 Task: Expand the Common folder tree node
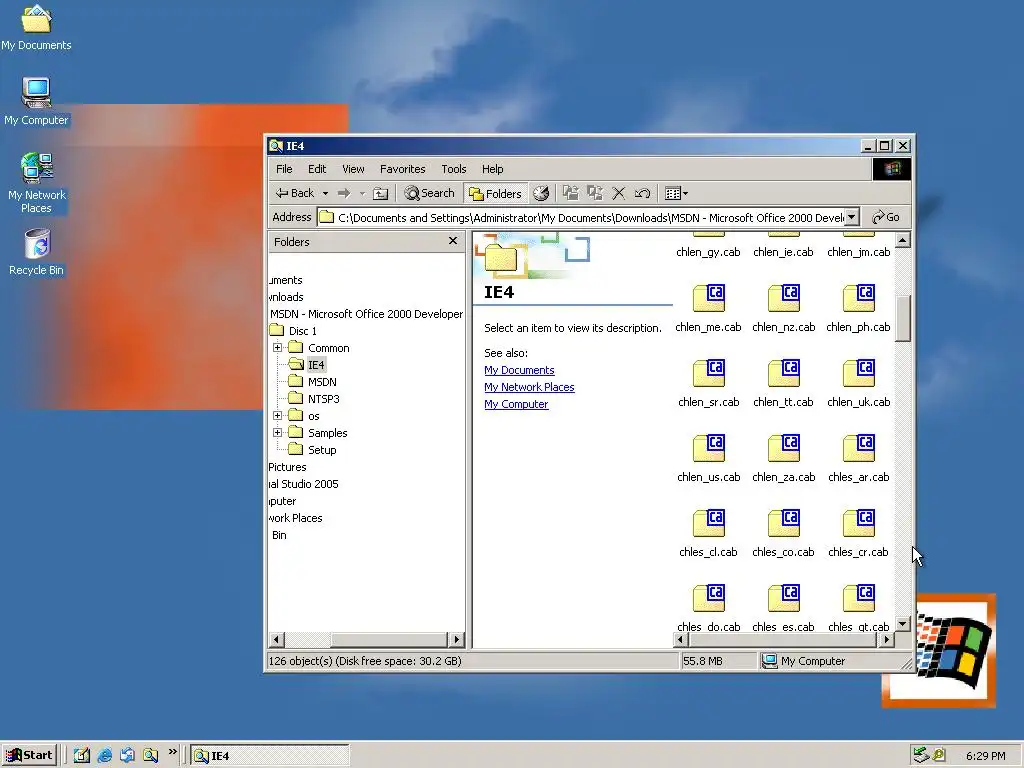[x=278, y=347]
